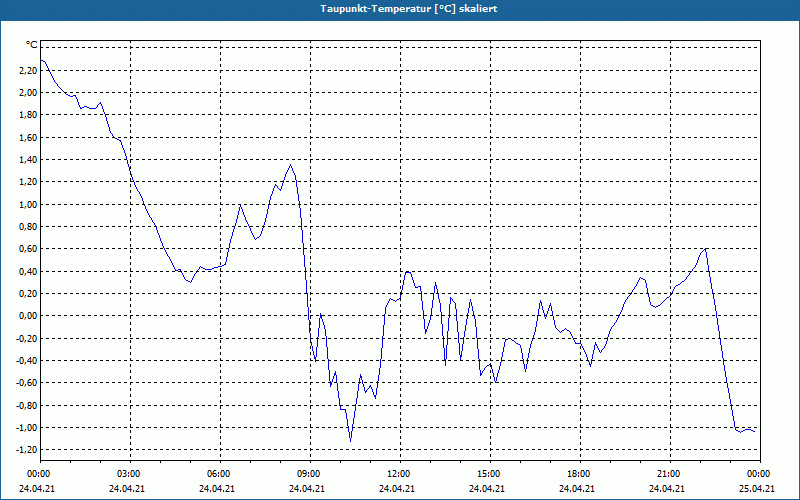Click the date 24.04.21 under 12:00

(397, 489)
